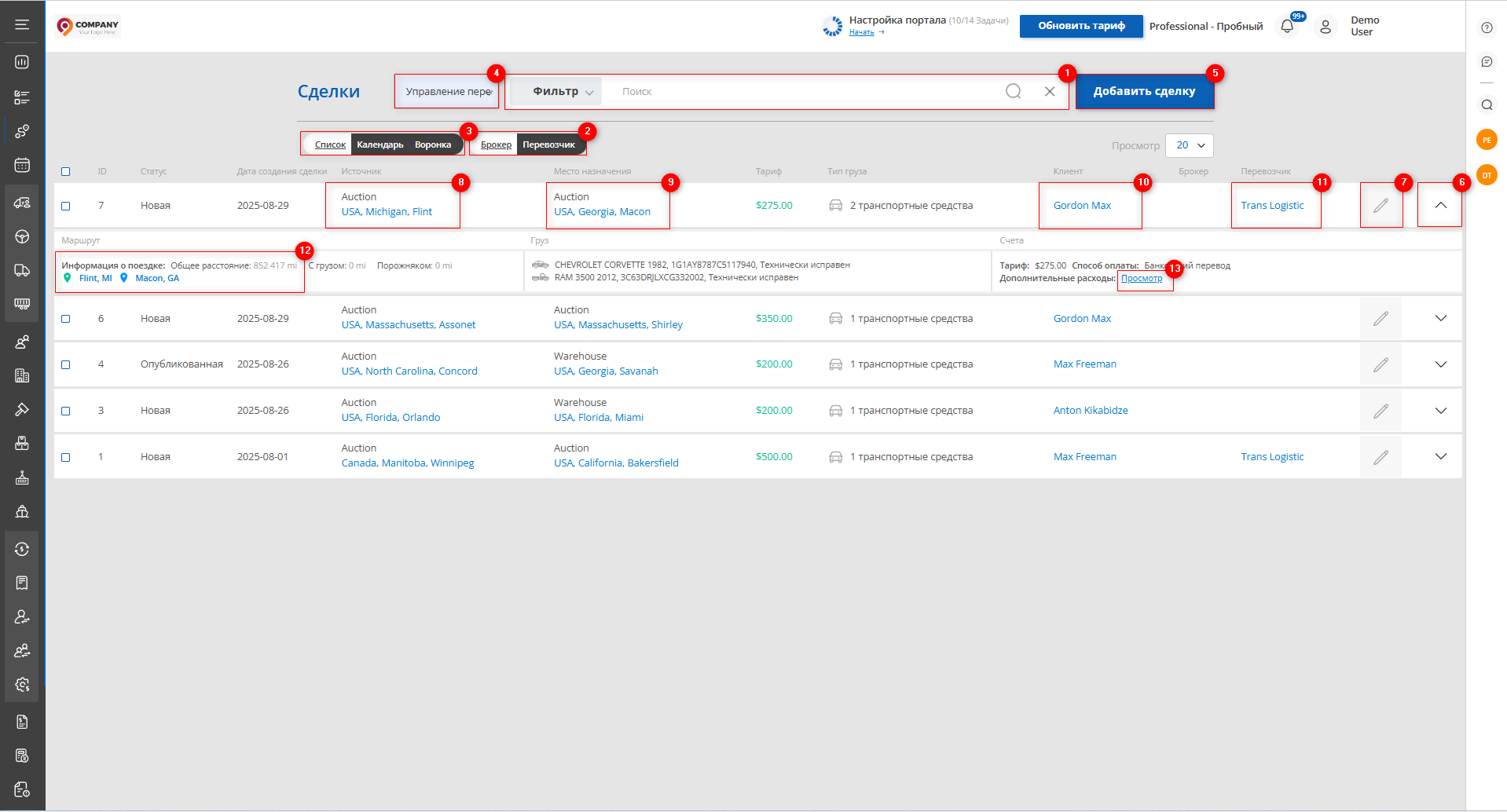Switch to the Перевозчик tab
Viewport: 1507px width, 812px height.
(x=548, y=144)
